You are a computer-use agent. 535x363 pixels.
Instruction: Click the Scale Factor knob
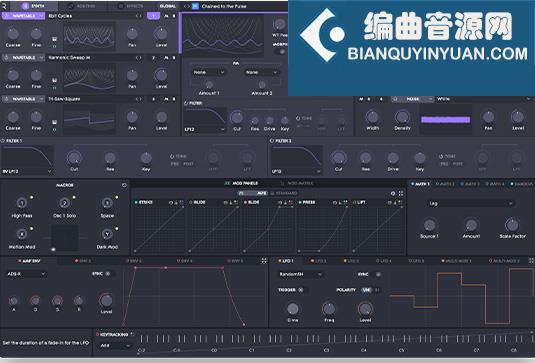tap(512, 225)
